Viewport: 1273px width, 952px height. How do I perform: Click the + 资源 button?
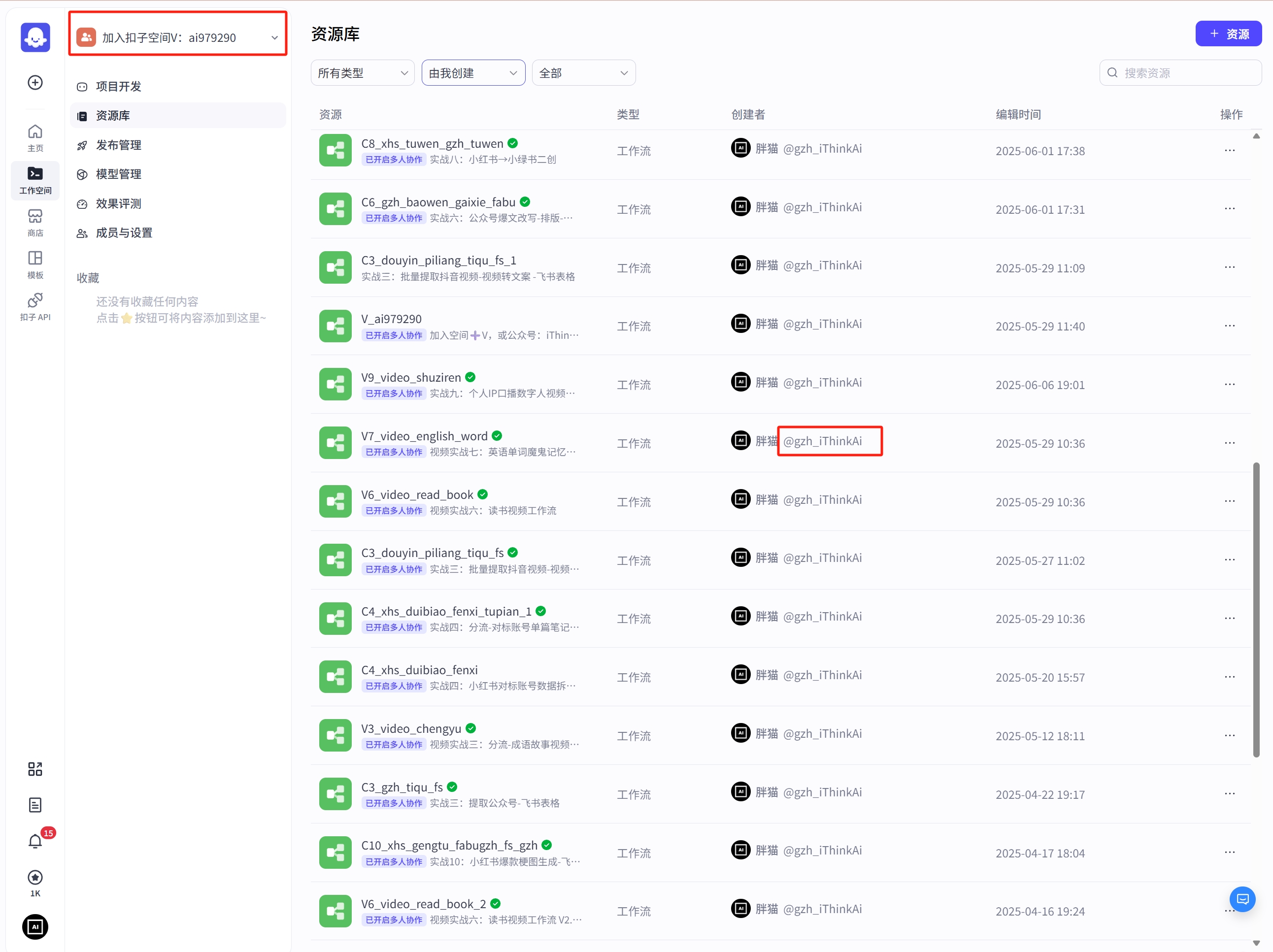pyautogui.click(x=1228, y=34)
